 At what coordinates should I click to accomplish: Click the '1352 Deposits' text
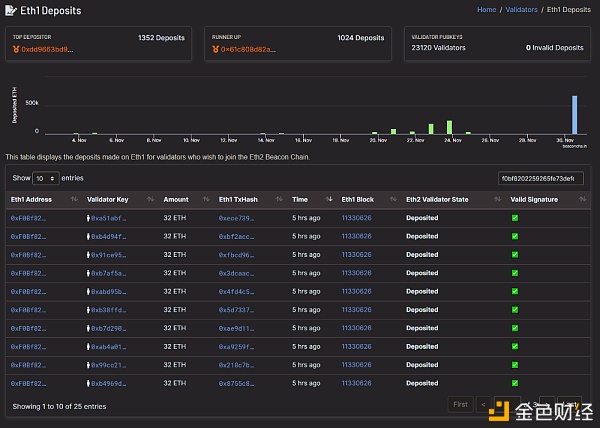tap(161, 37)
